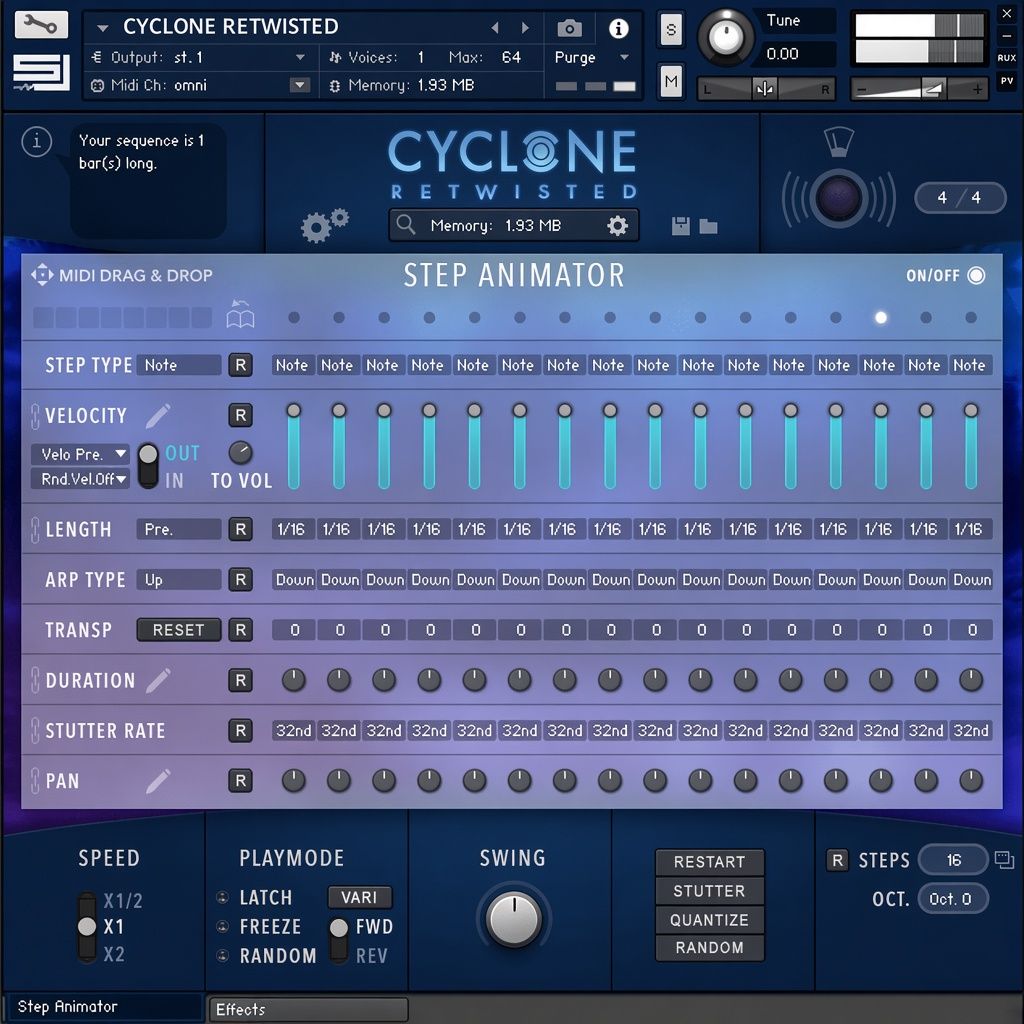1024x1024 pixels.
Task: Load preset with the folder icon
Action: (x=709, y=226)
